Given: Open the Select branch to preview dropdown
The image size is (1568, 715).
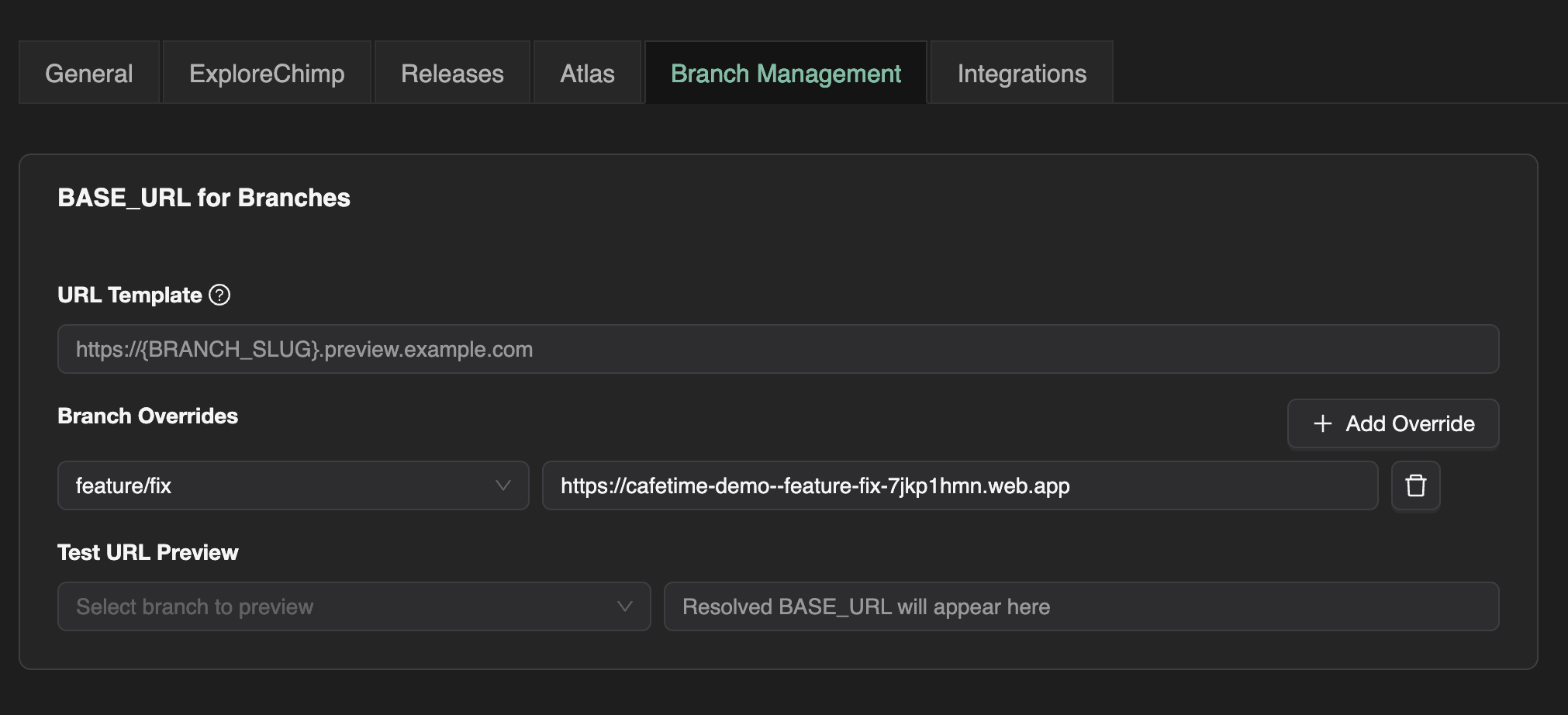Looking at the screenshot, I should tap(354, 606).
